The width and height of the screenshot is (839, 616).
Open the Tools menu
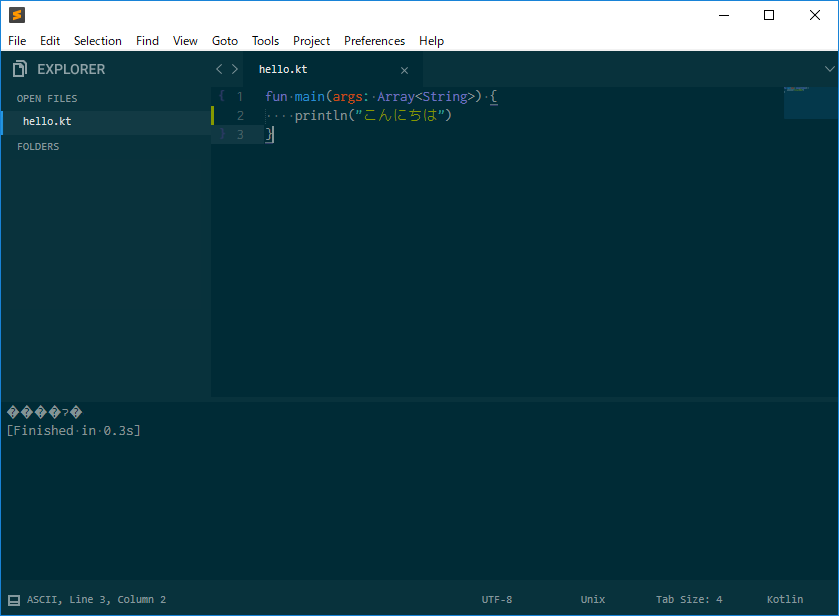(x=265, y=41)
